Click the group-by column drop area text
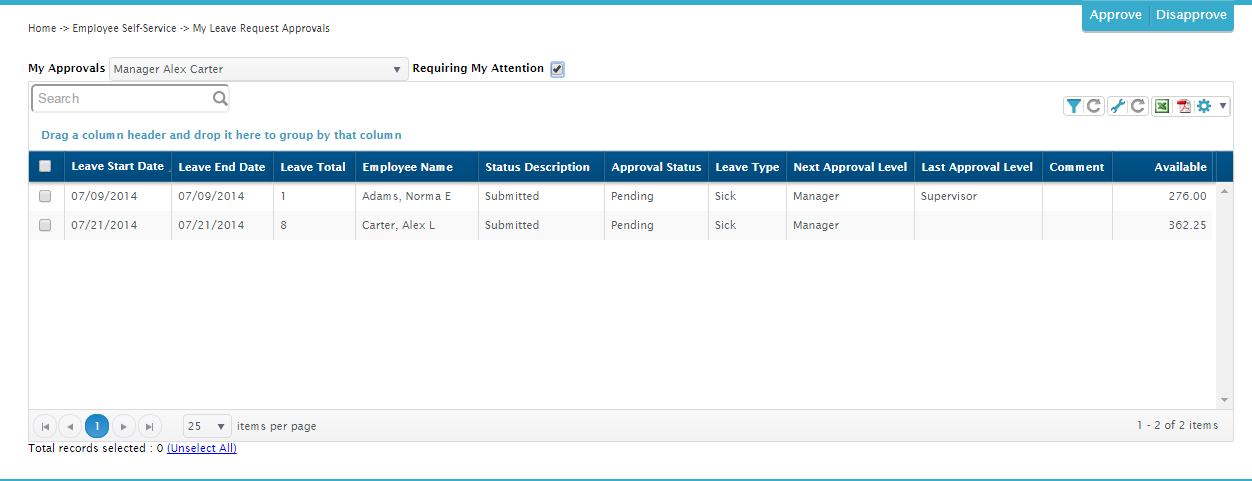Image resolution: width=1252 pixels, height=481 pixels. tap(221, 135)
